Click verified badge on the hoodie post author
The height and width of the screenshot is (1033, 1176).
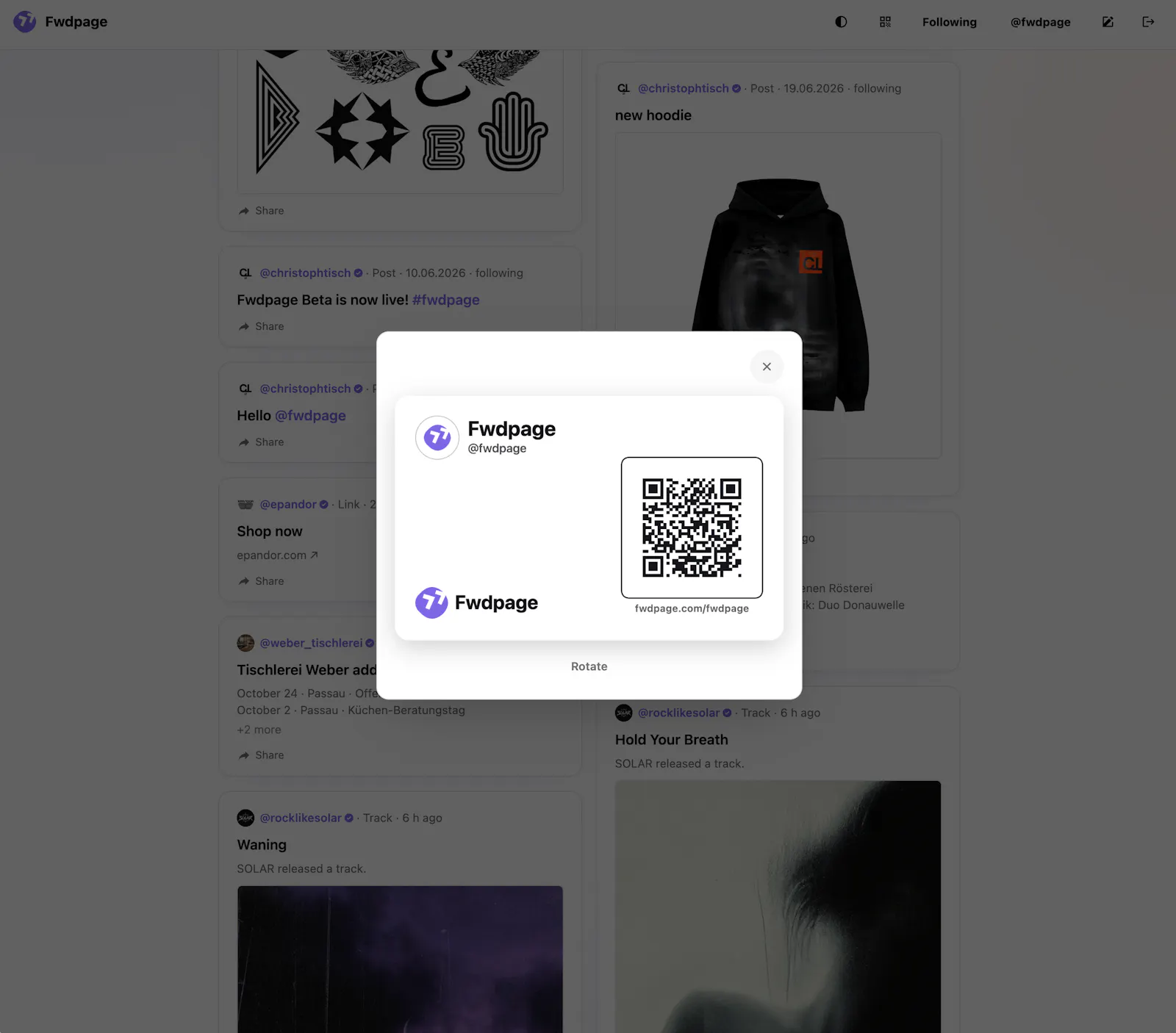click(736, 88)
